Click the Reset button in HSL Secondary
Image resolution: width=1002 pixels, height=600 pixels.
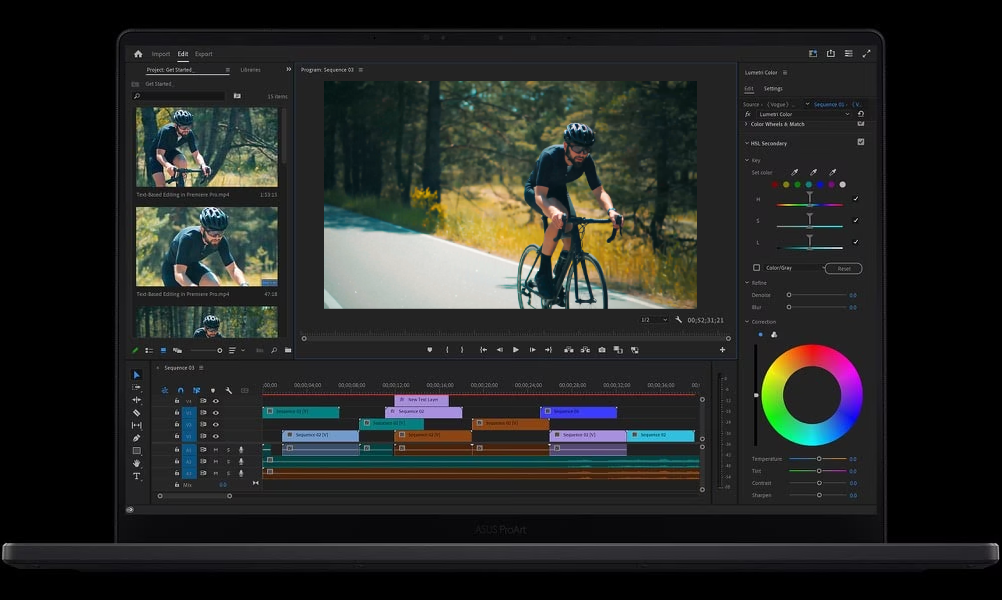[x=843, y=268]
